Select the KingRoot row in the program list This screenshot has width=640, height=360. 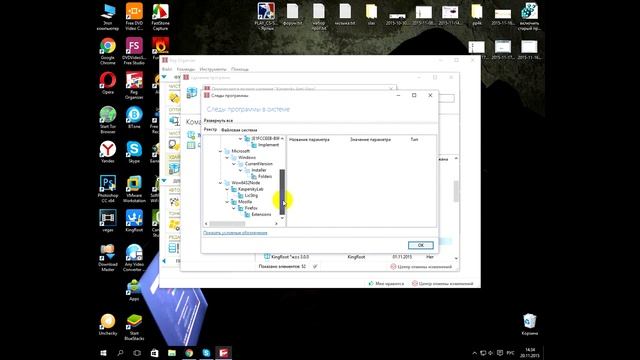point(355,257)
